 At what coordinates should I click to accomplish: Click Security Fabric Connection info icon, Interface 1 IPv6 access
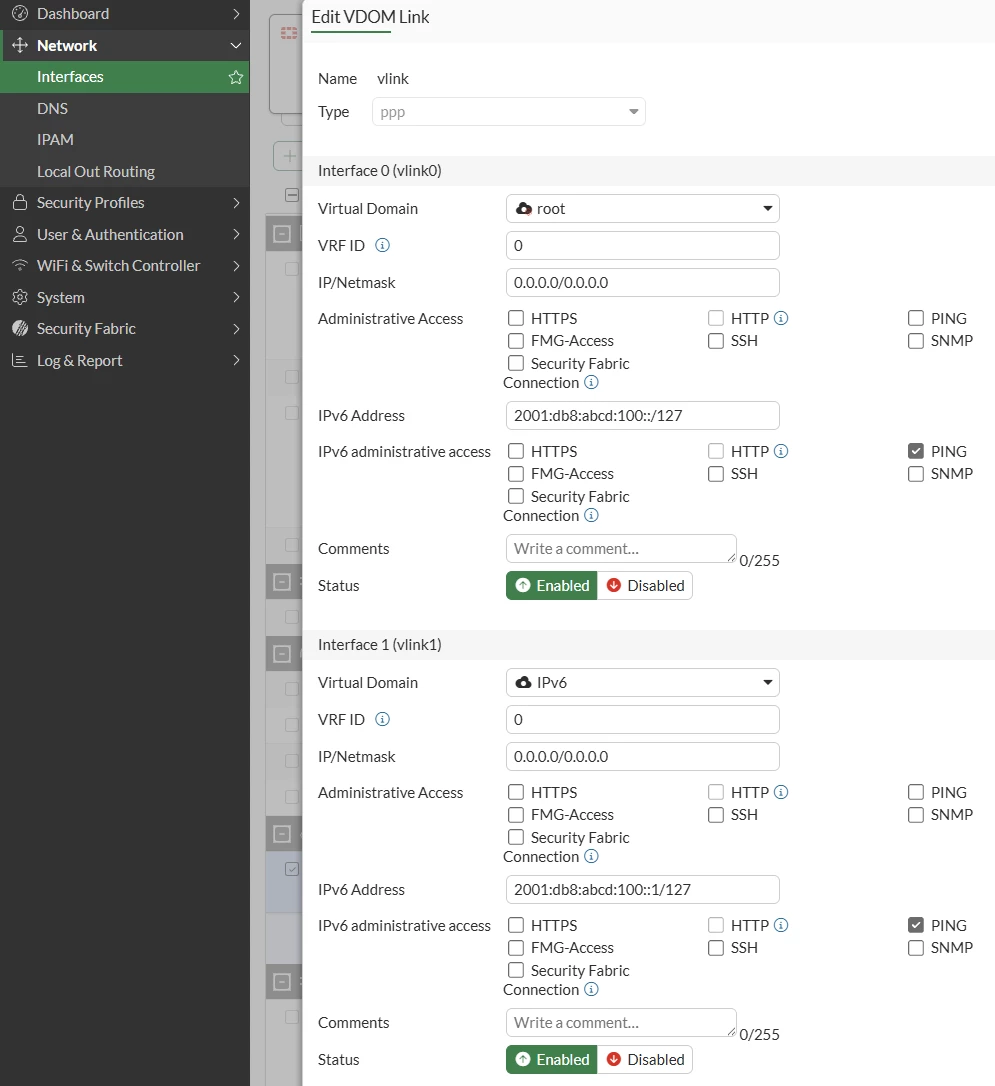[591, 989]
